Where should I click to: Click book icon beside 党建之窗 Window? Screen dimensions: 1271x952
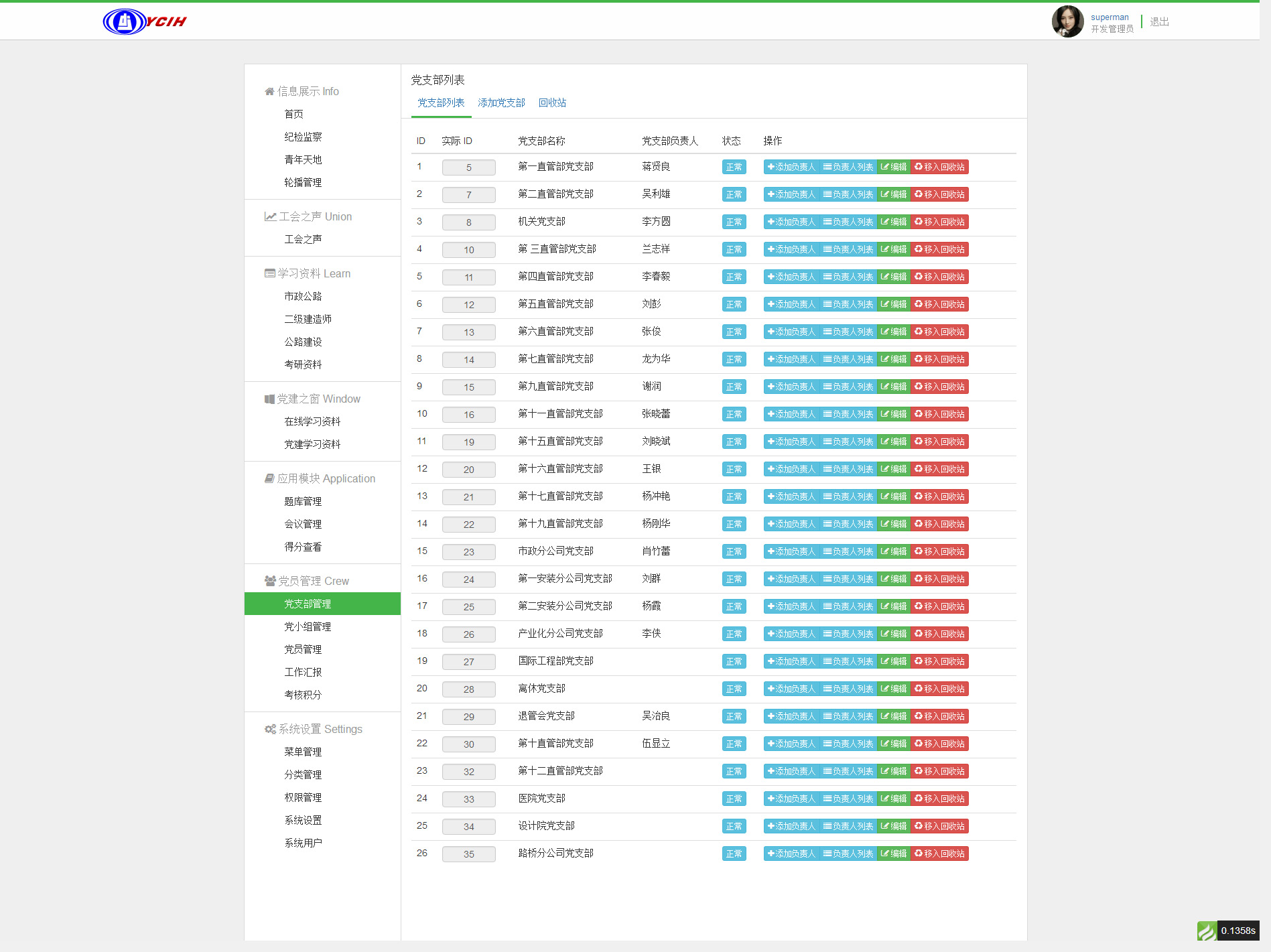[269, 399]
